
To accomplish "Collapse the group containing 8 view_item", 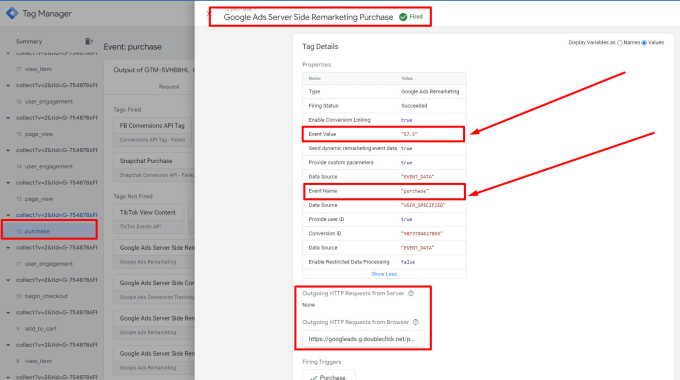I will click(x=8, y=345).
